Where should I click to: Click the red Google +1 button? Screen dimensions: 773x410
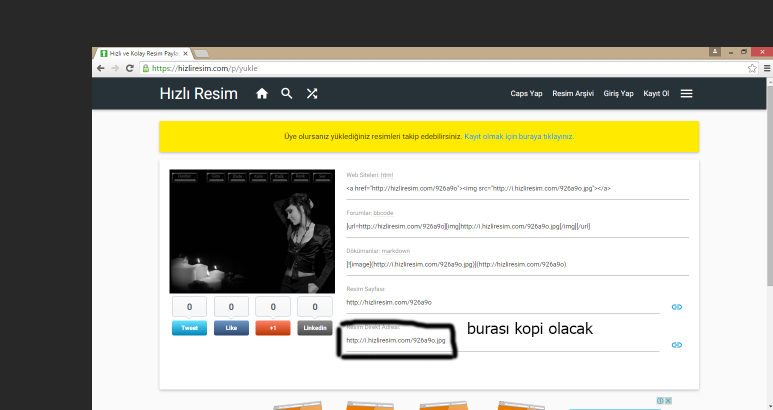[x=273, y=327]
